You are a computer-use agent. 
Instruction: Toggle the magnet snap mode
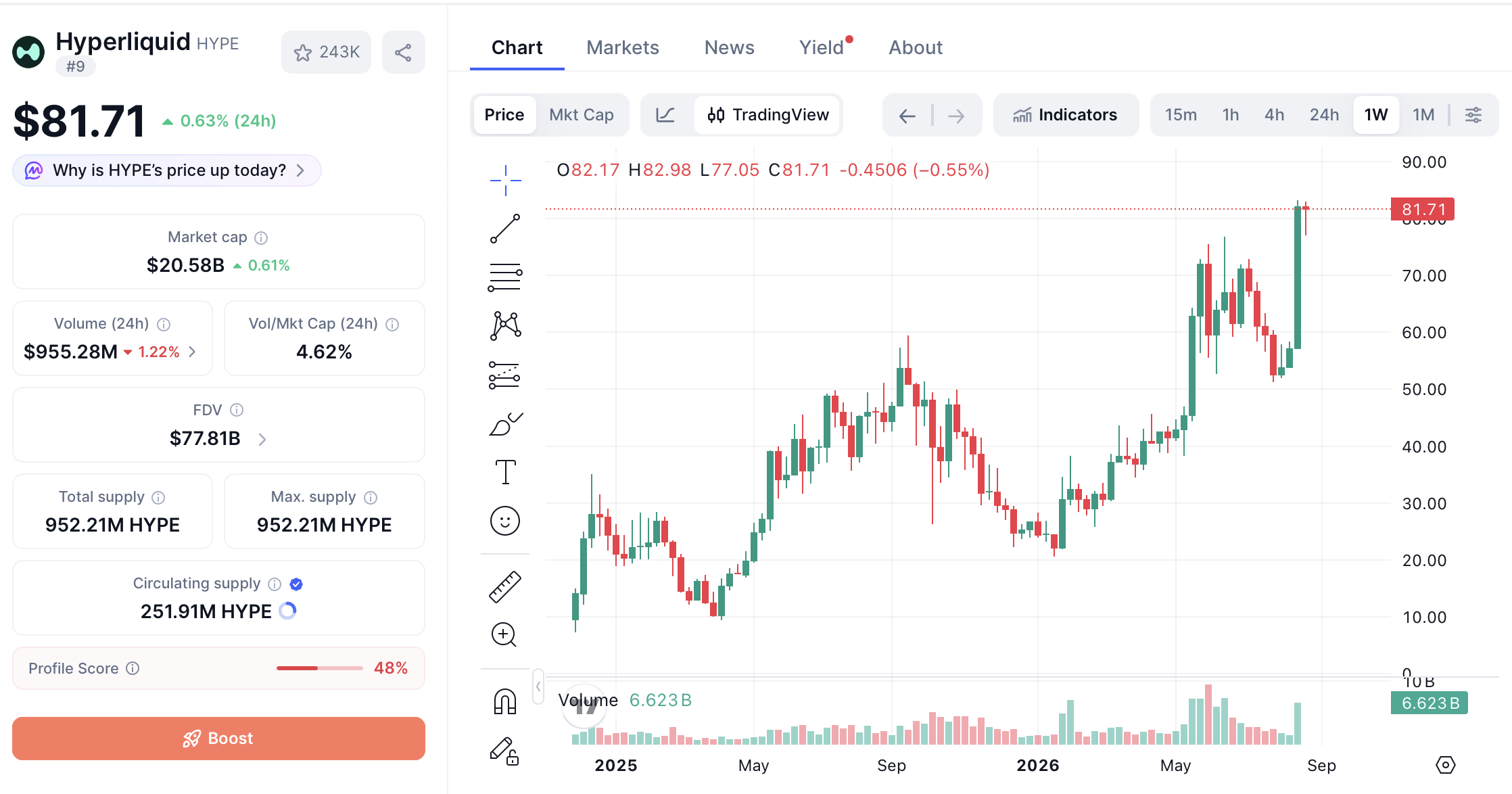(505, 701)
